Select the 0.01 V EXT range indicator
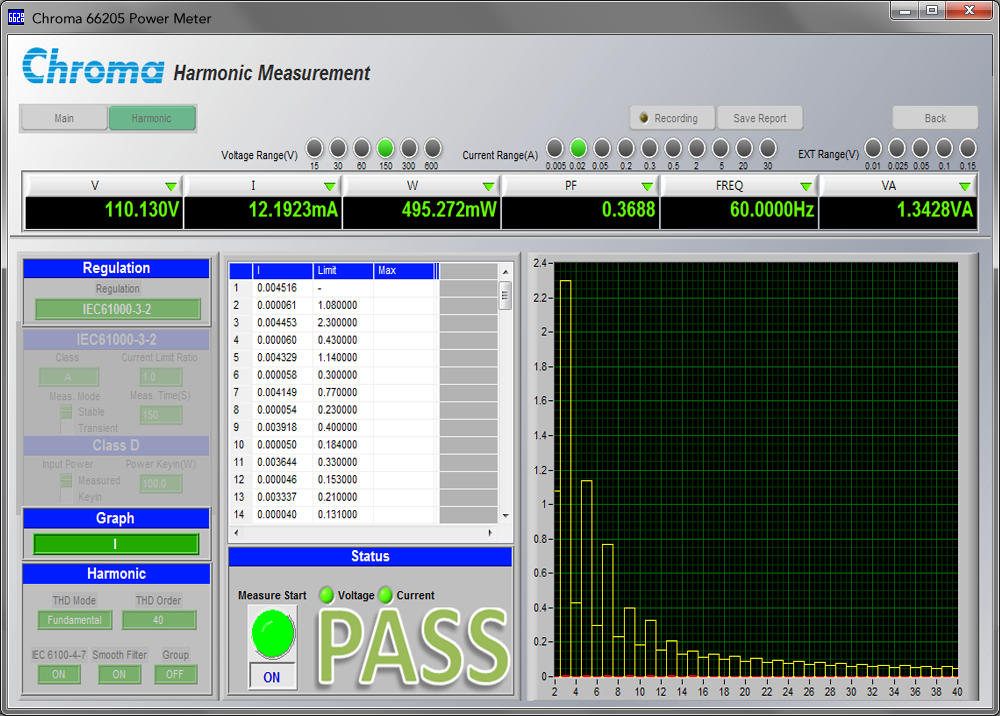Image resolution: width=1000 pixels, height=716 pixels. point(873,149)
